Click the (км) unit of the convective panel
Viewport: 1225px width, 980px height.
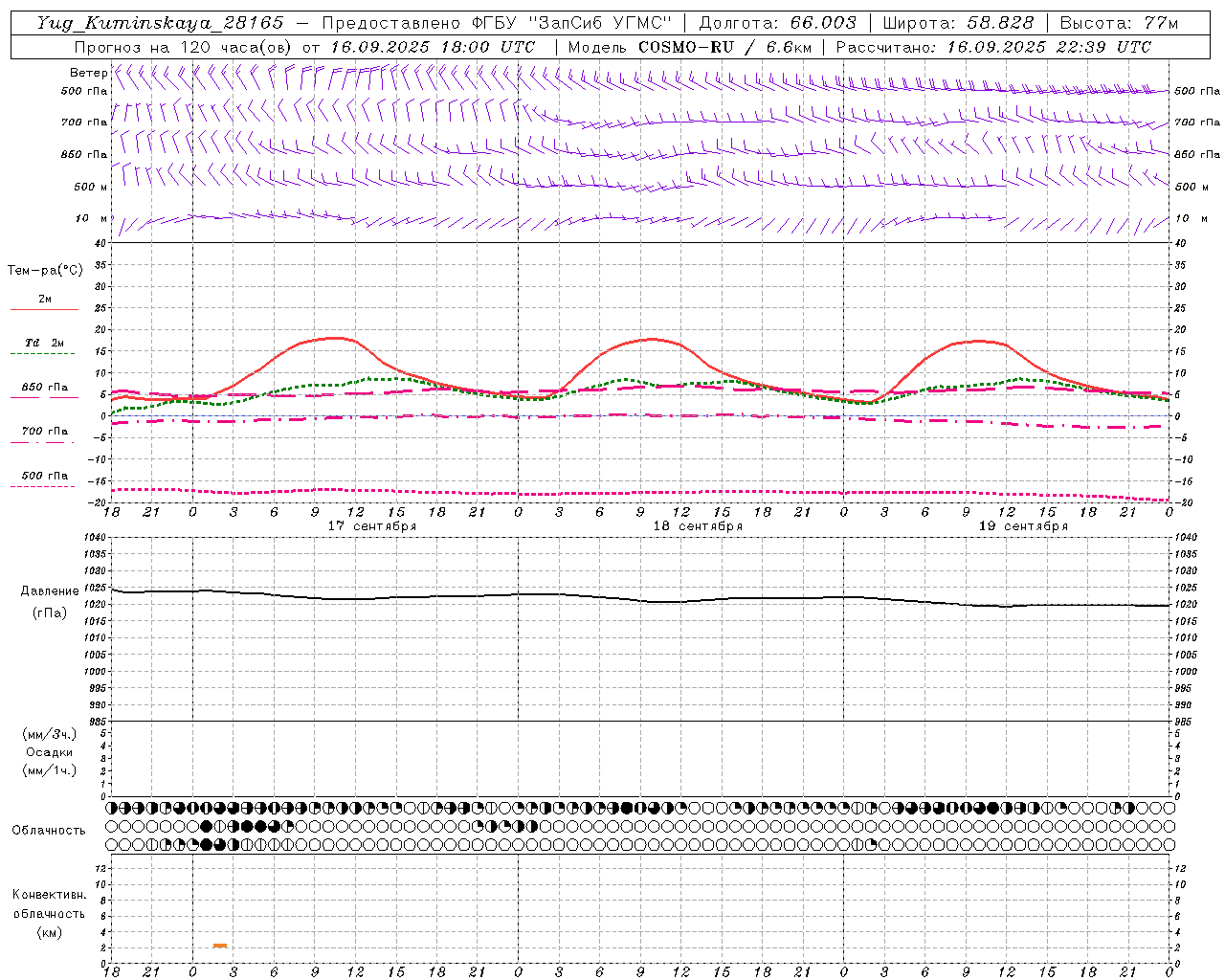pyautogui.click(x=50, y=932)
